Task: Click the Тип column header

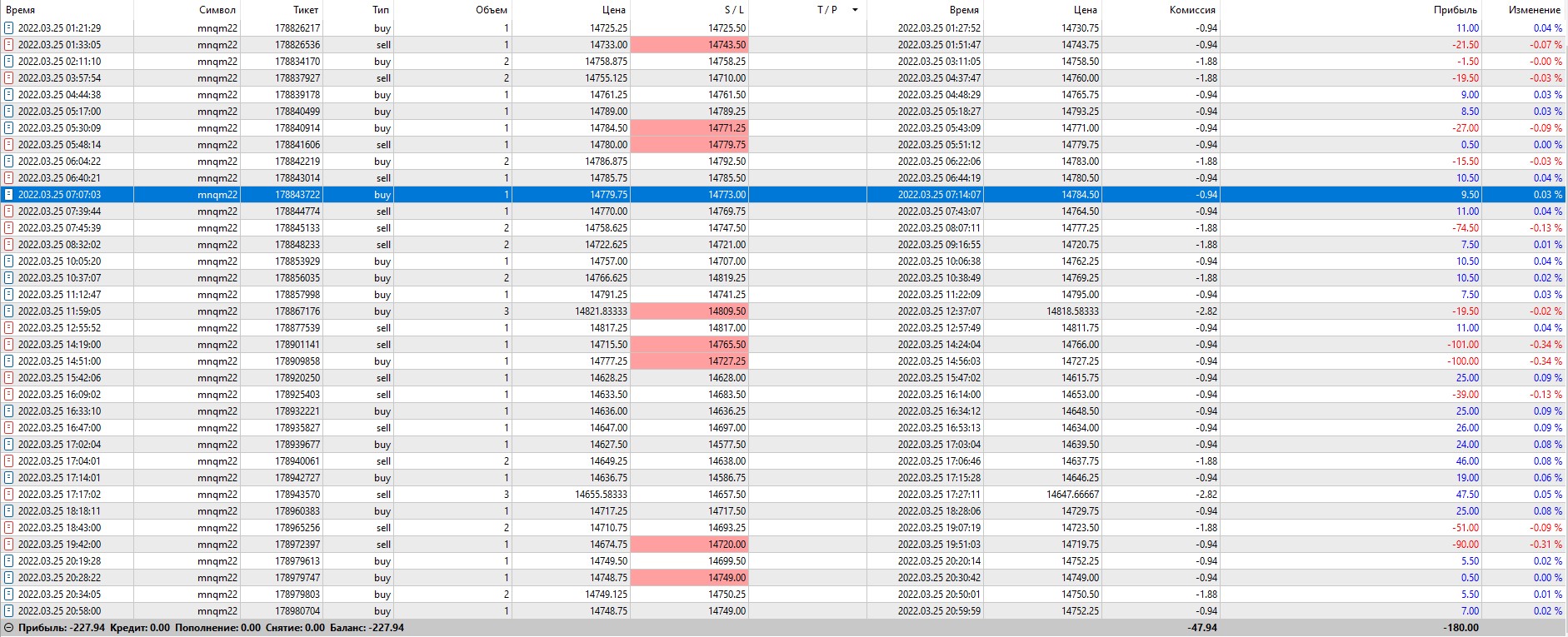Action: [x=381, y=10]
